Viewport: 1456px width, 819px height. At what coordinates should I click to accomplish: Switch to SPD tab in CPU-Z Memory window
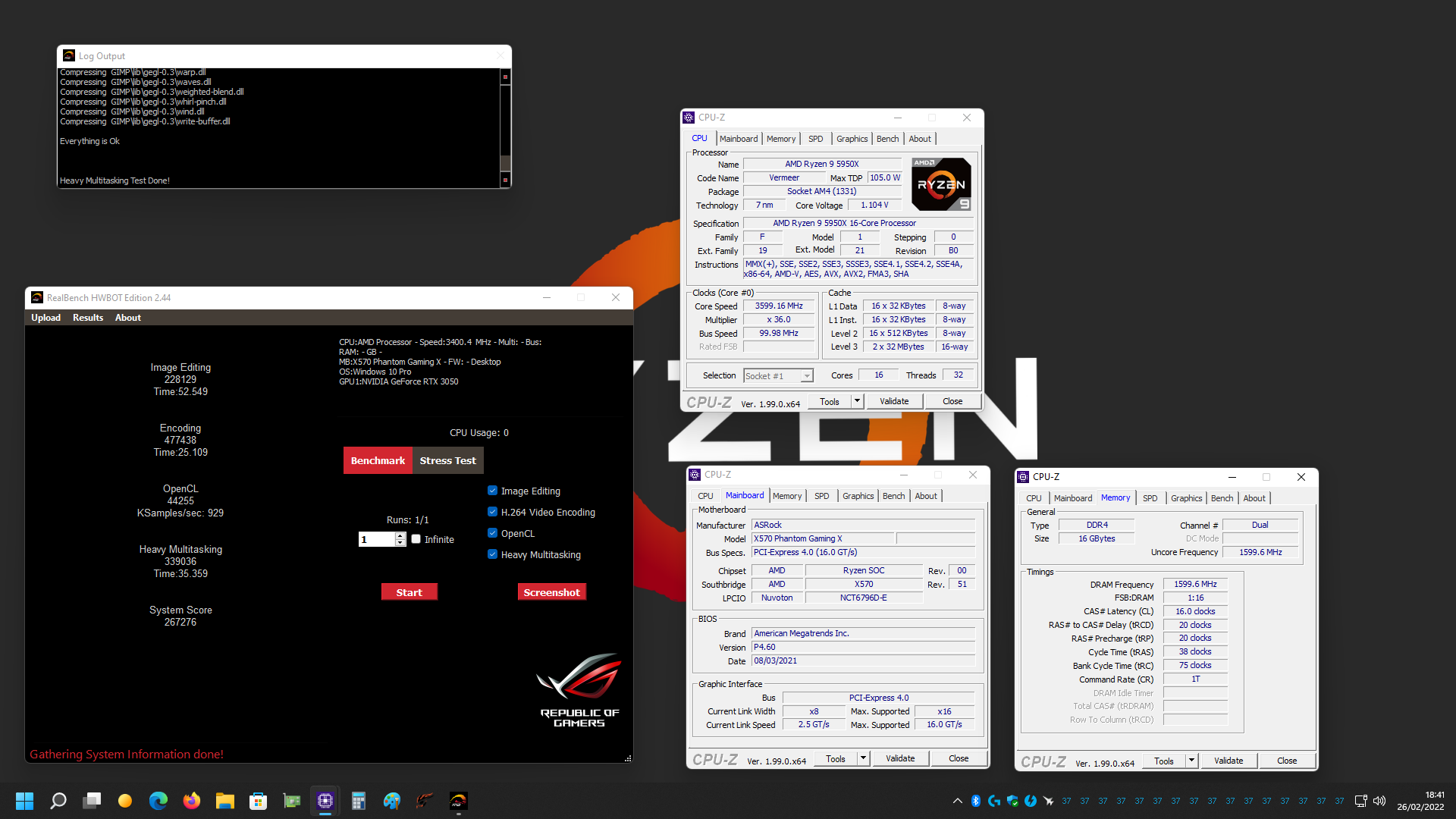click(1150, 498)
